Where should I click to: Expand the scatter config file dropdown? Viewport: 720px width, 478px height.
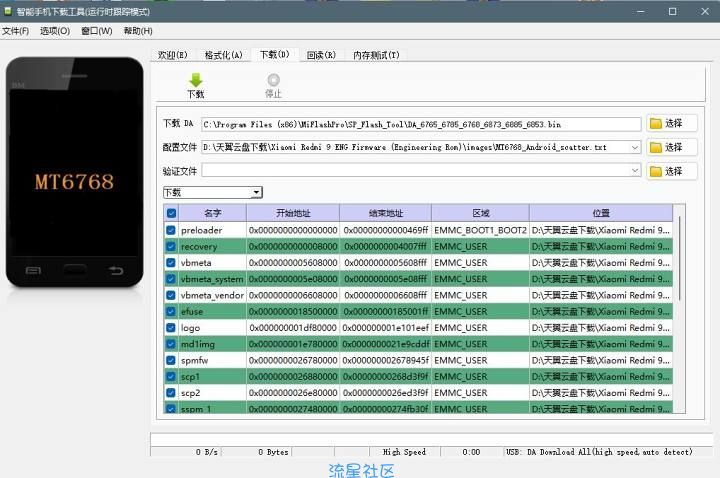click(x=635, y=147)
